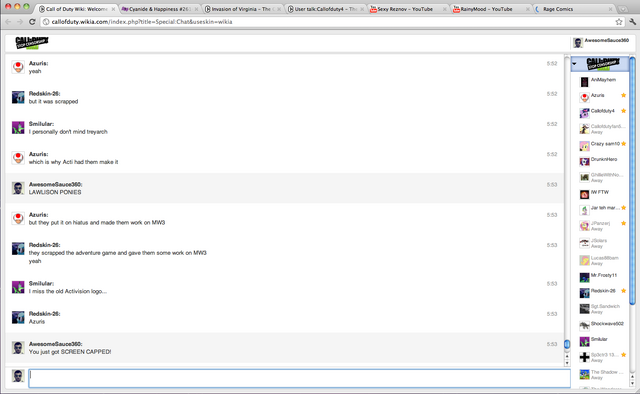Click Shockwave502 avatar in user list
640x394 pixels.
coord(584,325)
